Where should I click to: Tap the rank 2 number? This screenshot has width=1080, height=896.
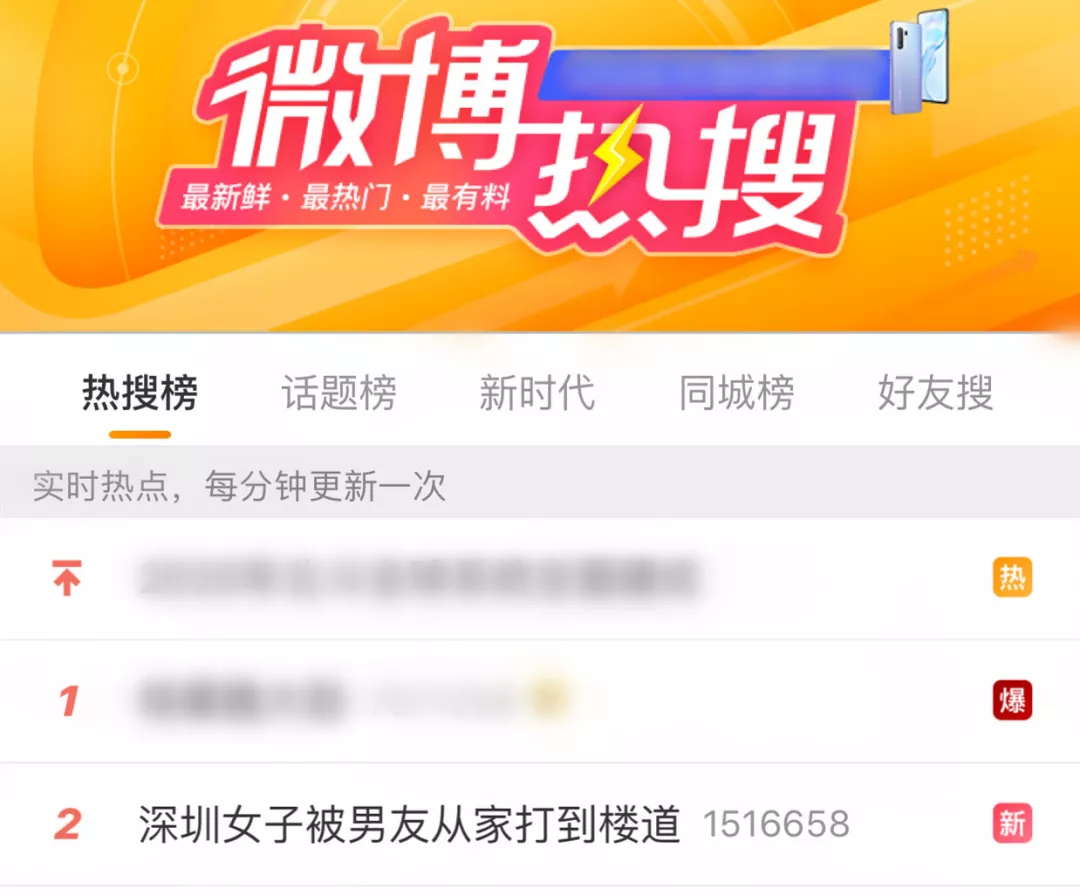pyautogui.click(x=68, y=824)
